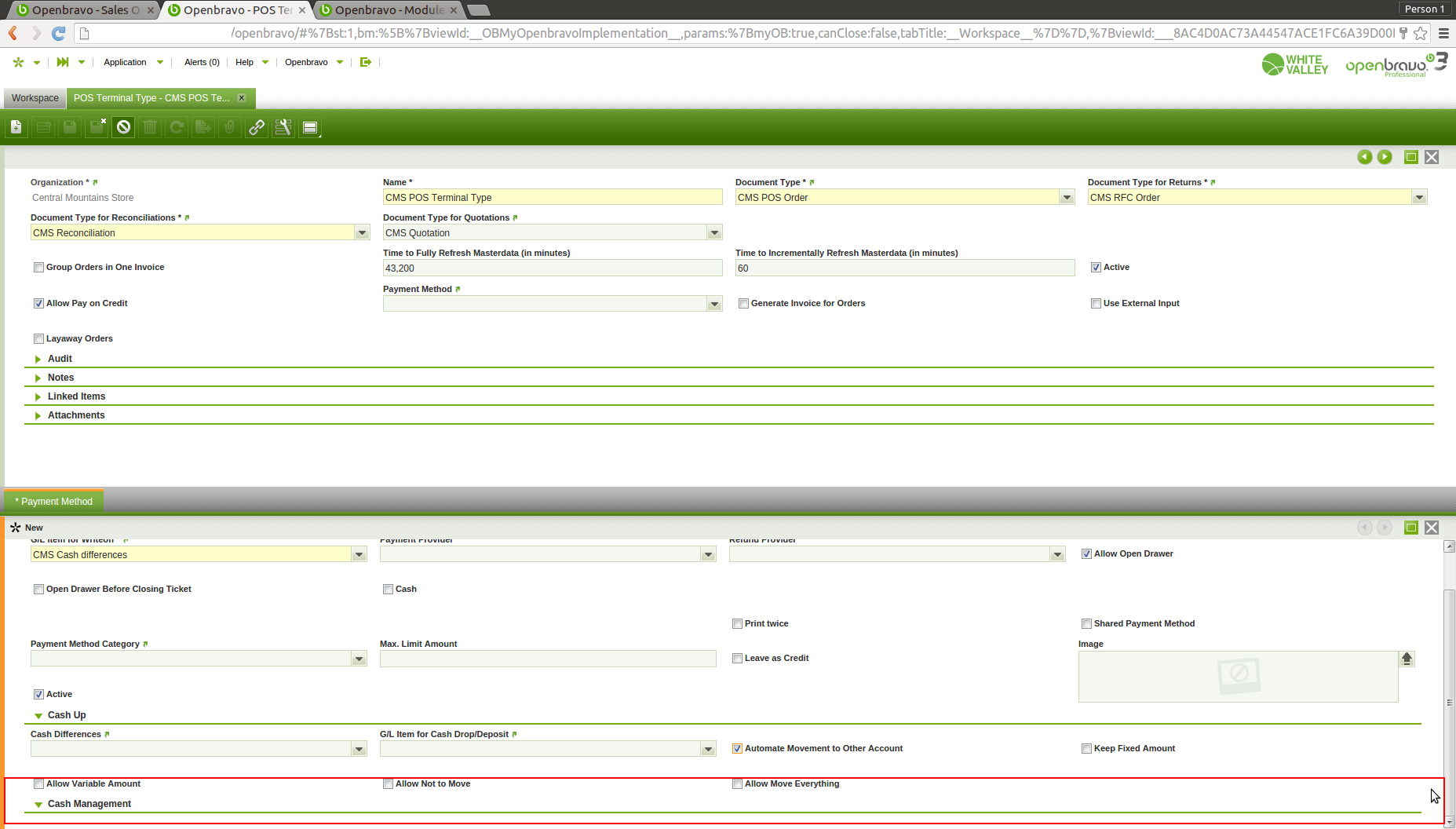Go to next record with green arrow
The height and width of the screenshot is (829, 1456).
point(1385,157)
